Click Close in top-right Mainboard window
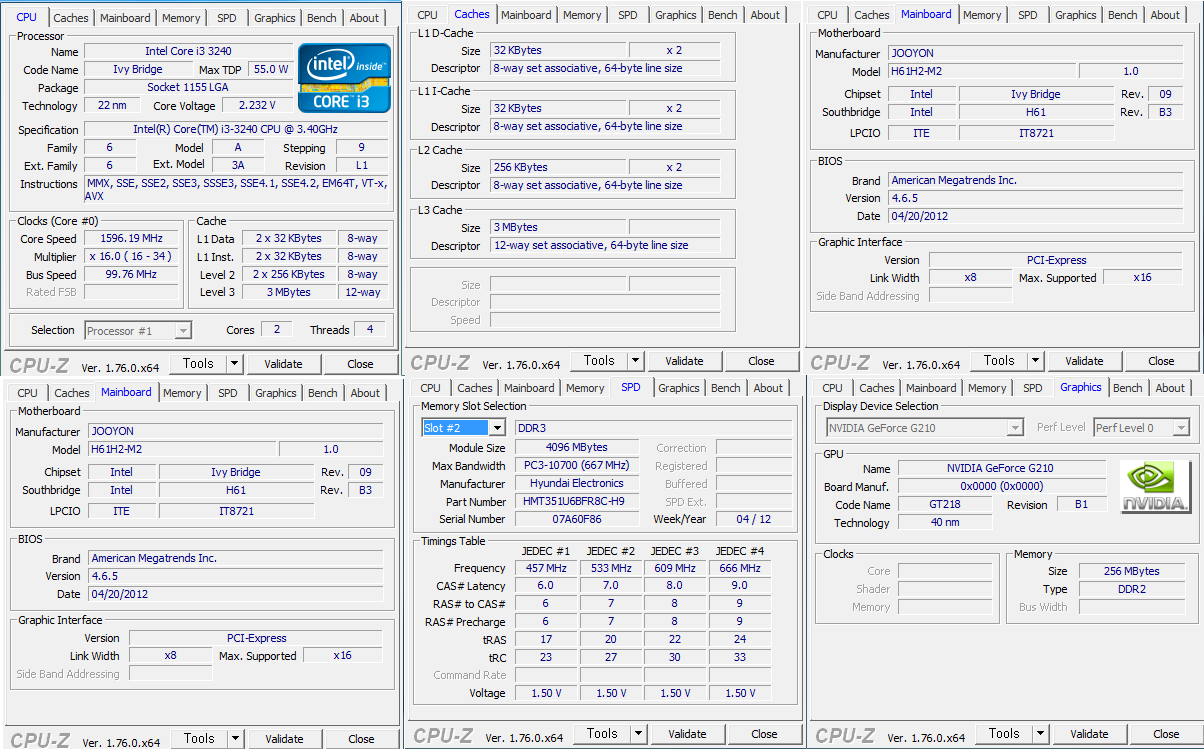 [1161, 361]
